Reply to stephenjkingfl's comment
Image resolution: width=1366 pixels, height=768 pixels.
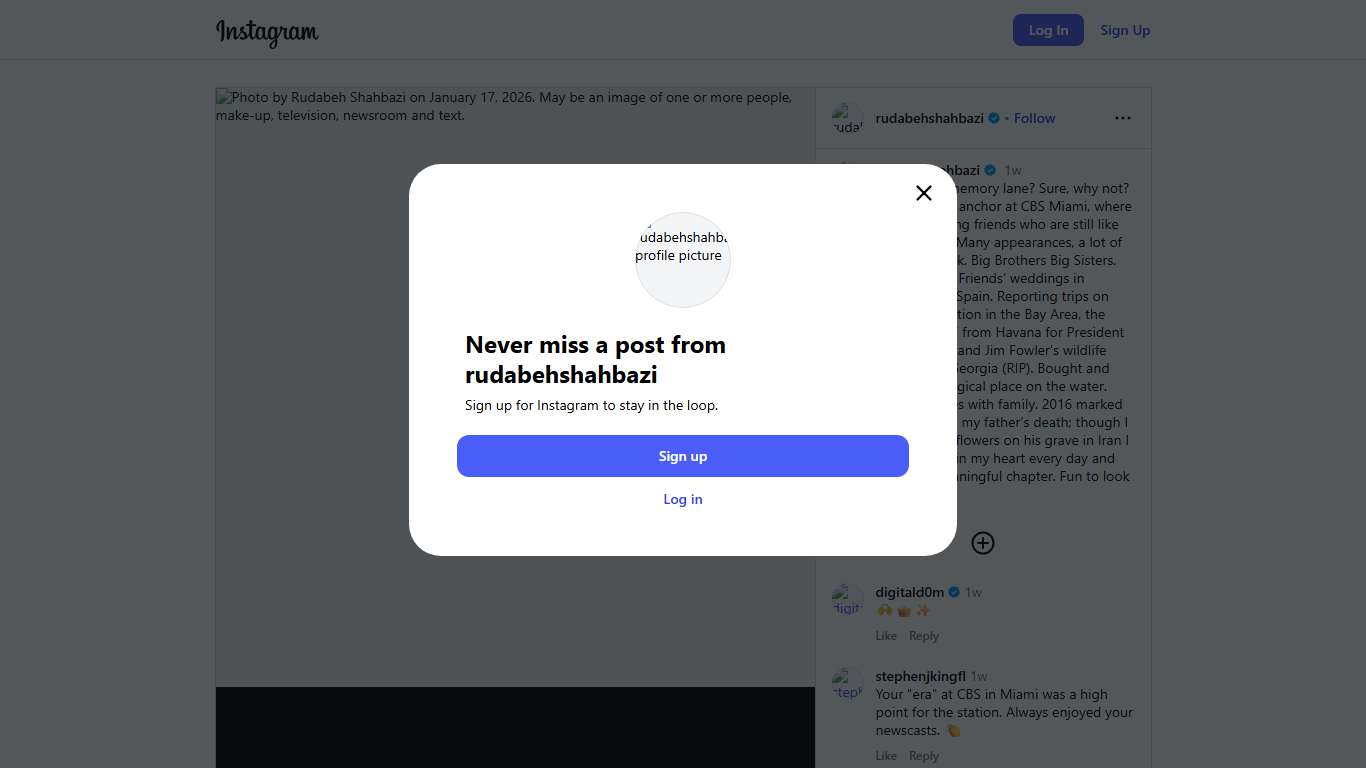[x=923, y=756]
